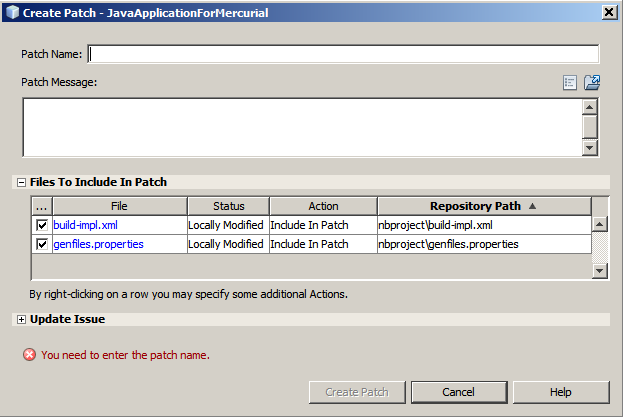
Task: Select the build-impl.xml file link
Action: coord(85,226)
